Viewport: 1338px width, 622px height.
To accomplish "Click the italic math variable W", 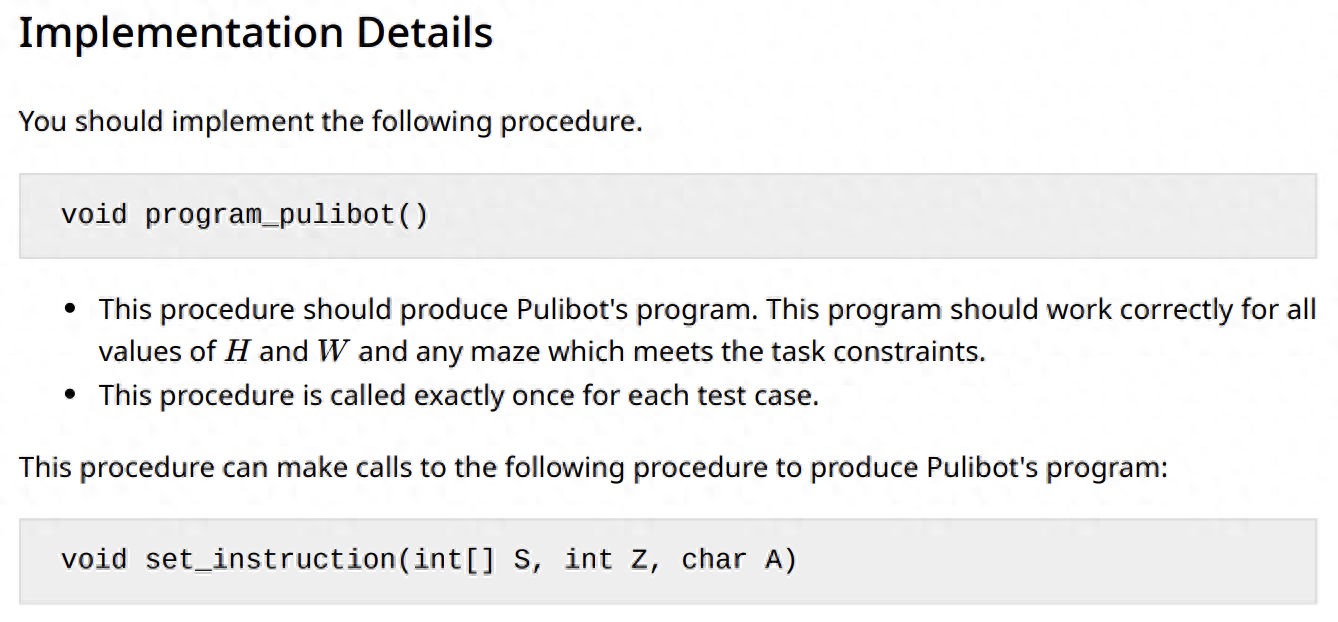I will 329,352.
